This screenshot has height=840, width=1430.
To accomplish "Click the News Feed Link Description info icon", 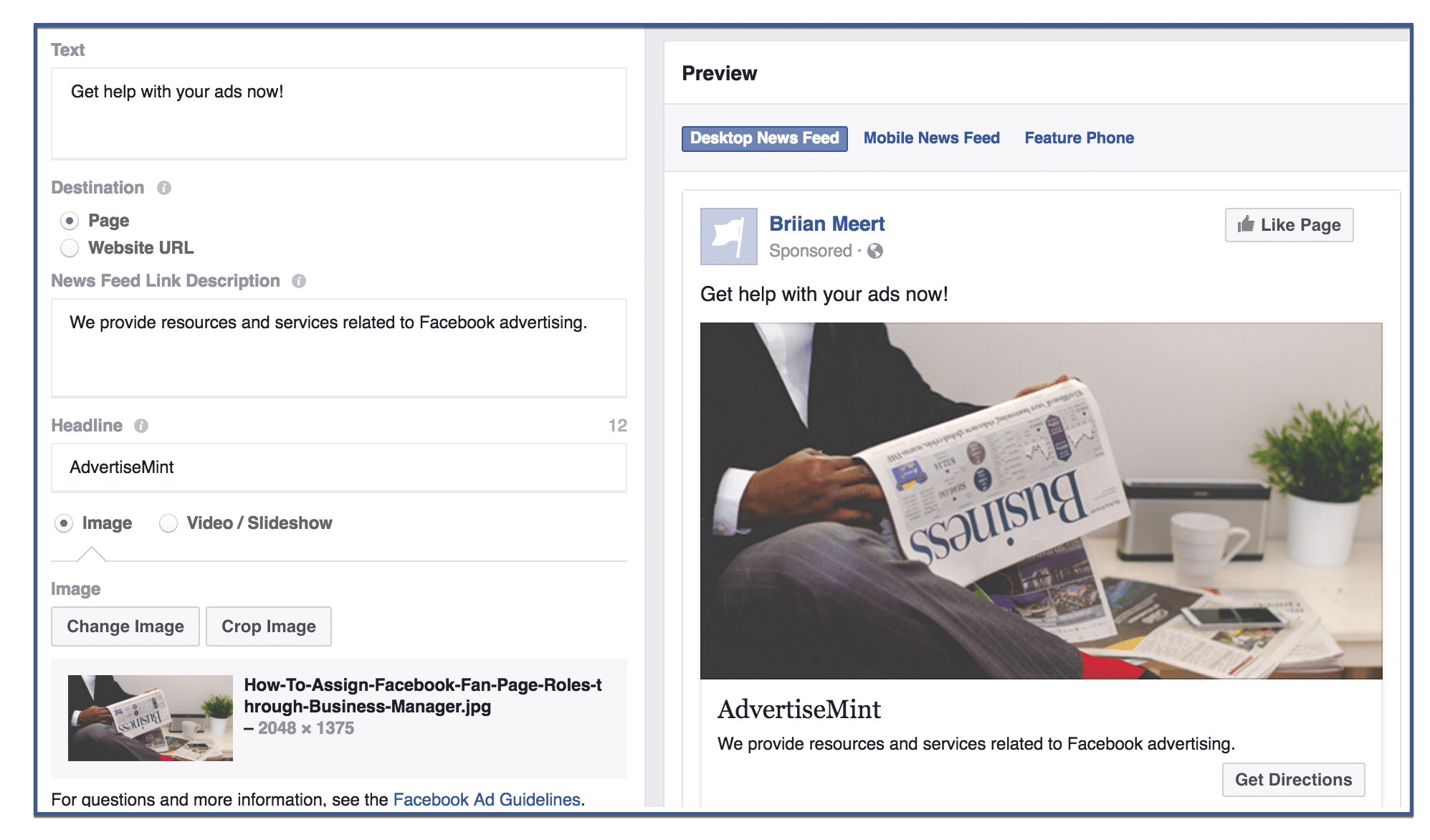I will pyautogui.click(x=299, y=281).
